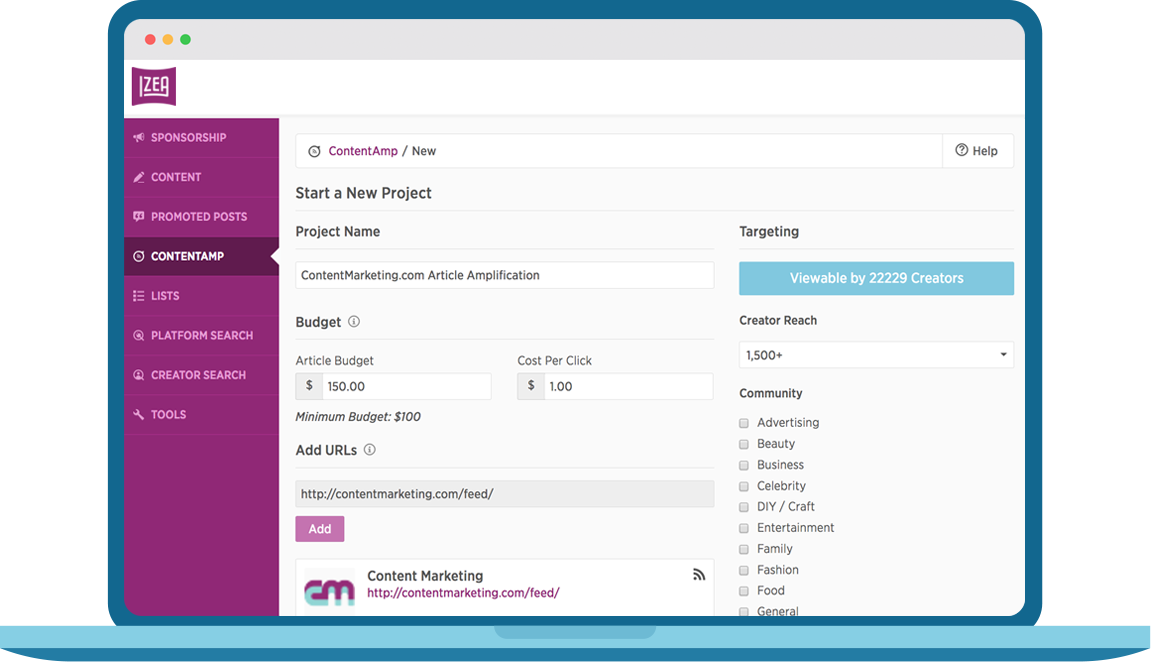Open Platform Search
Image resolution: width=1151 pixels, height=662 pixels.
pos(202,335)
